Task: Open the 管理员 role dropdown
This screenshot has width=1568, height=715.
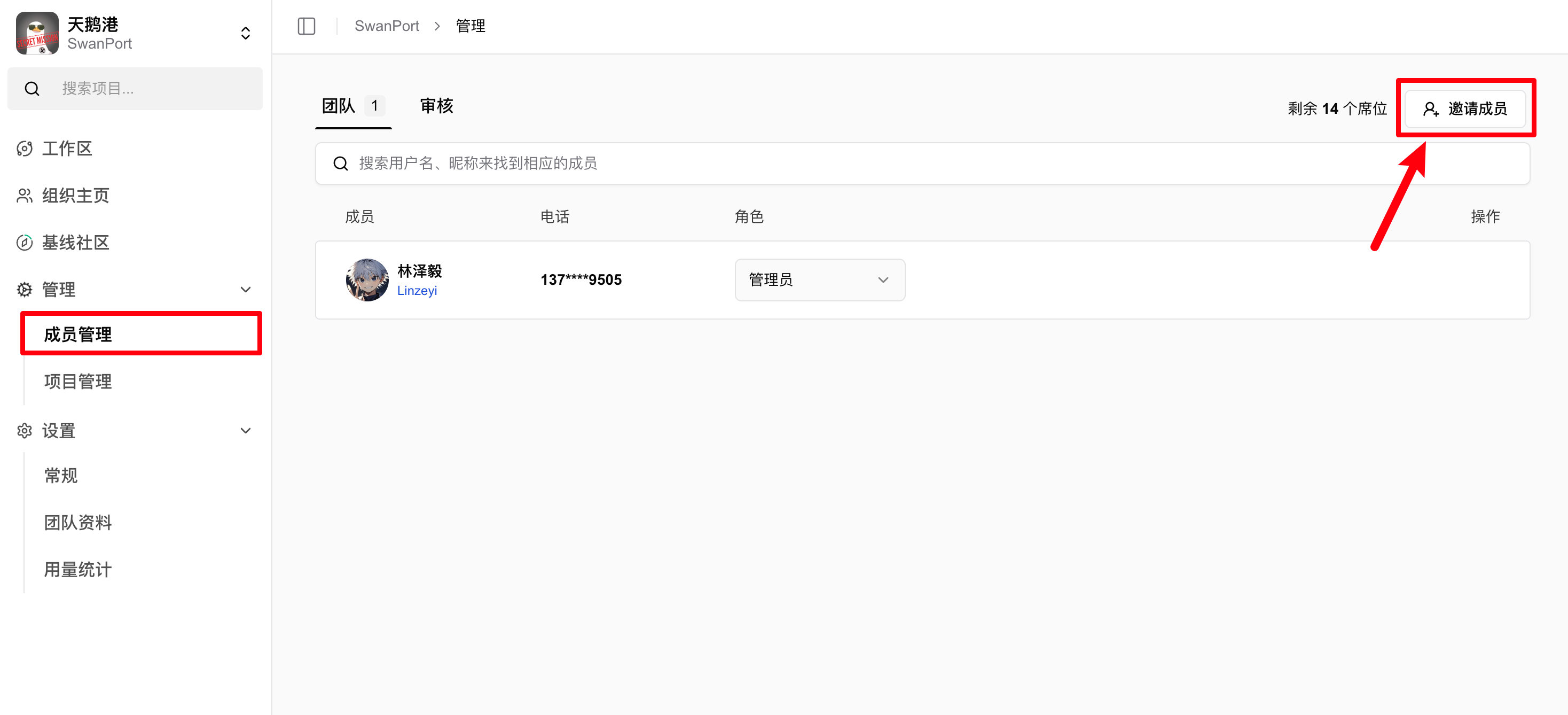Action: [x=819, y=279]
